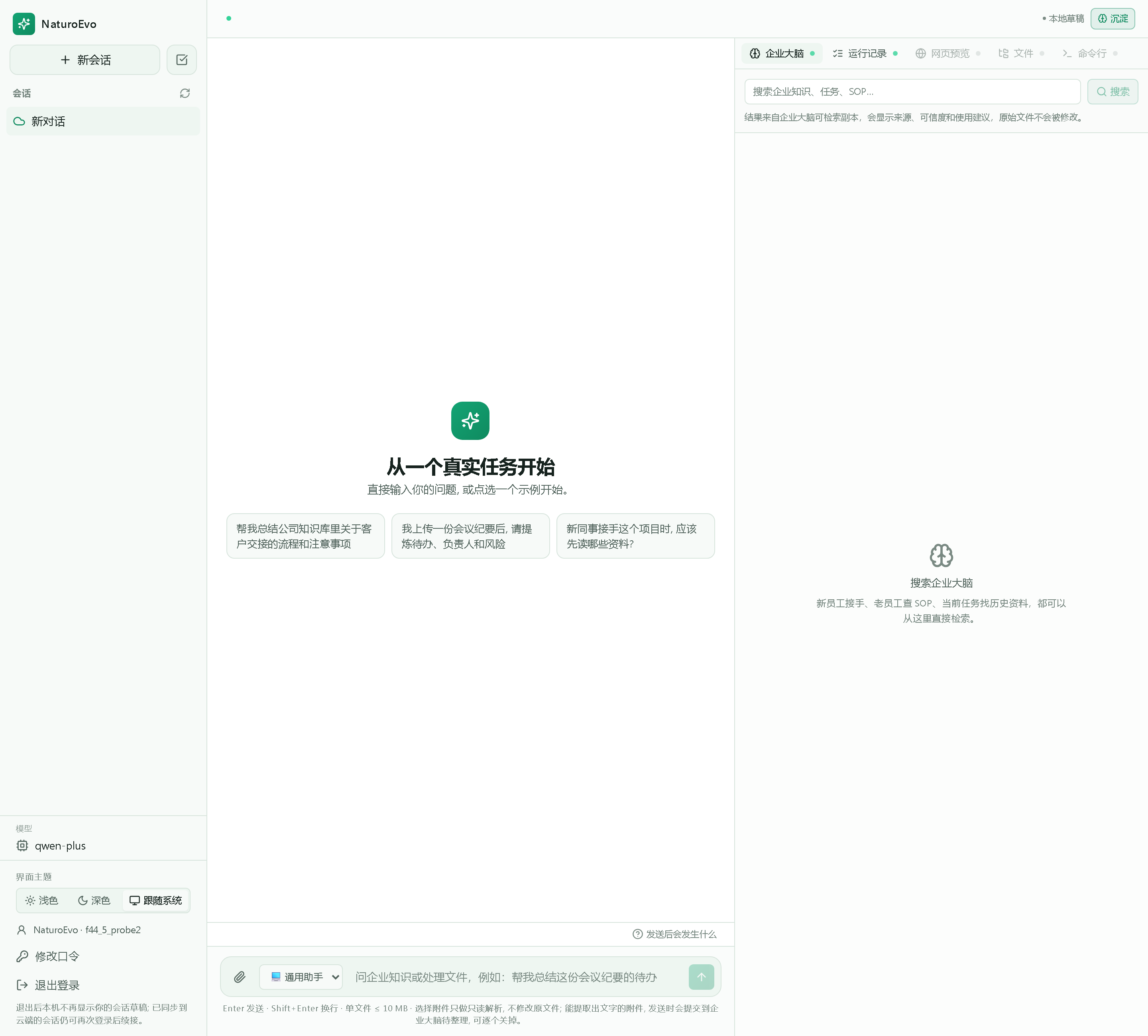Click the key icon for 修改口令

point(22,956)
